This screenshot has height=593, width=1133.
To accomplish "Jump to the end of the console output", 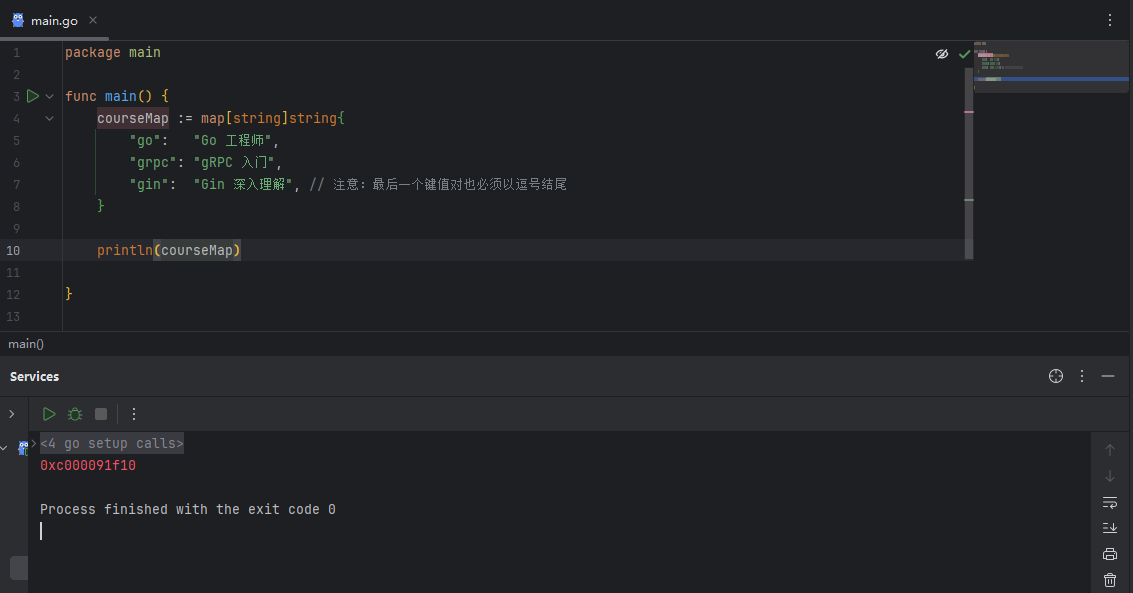I will (1110, 528).
